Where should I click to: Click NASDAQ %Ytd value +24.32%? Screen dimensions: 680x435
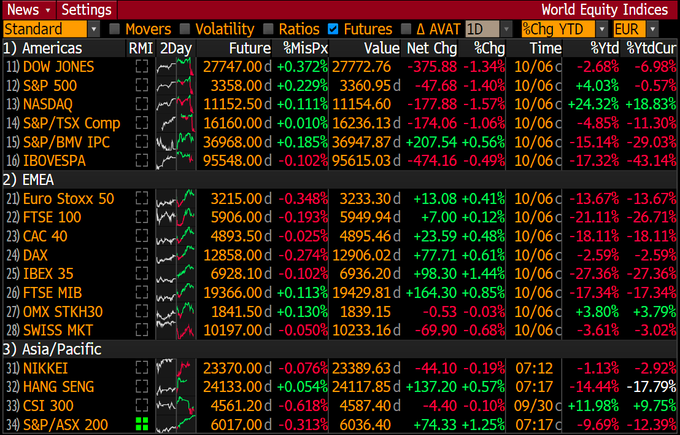[x=593, y=104]
